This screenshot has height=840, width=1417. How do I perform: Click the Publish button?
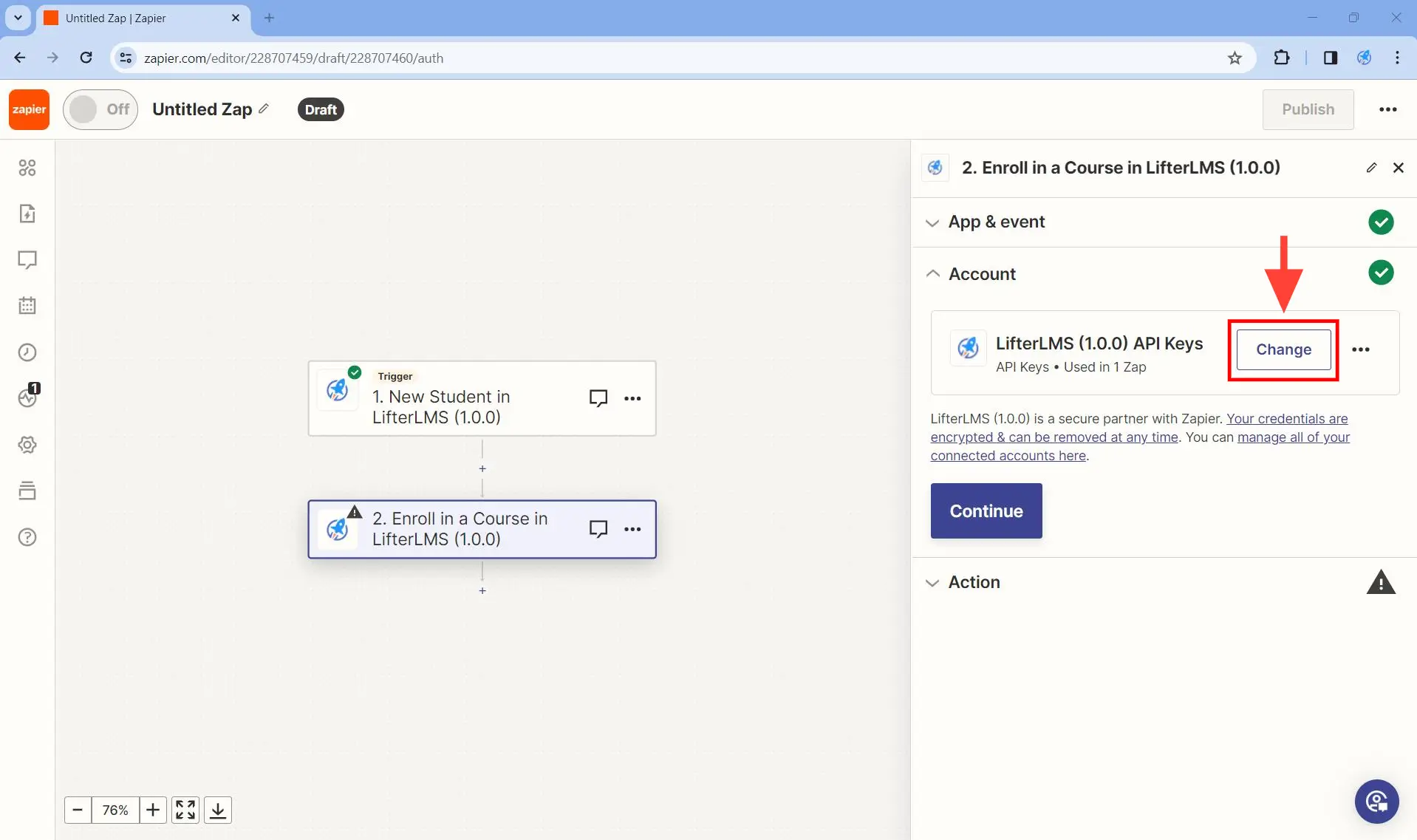click(x=1308, y=109)
